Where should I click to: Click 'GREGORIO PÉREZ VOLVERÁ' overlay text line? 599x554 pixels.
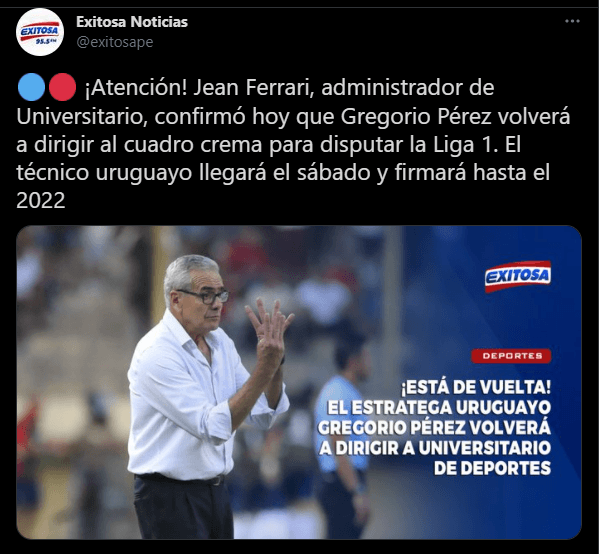(x=434, y=428)
